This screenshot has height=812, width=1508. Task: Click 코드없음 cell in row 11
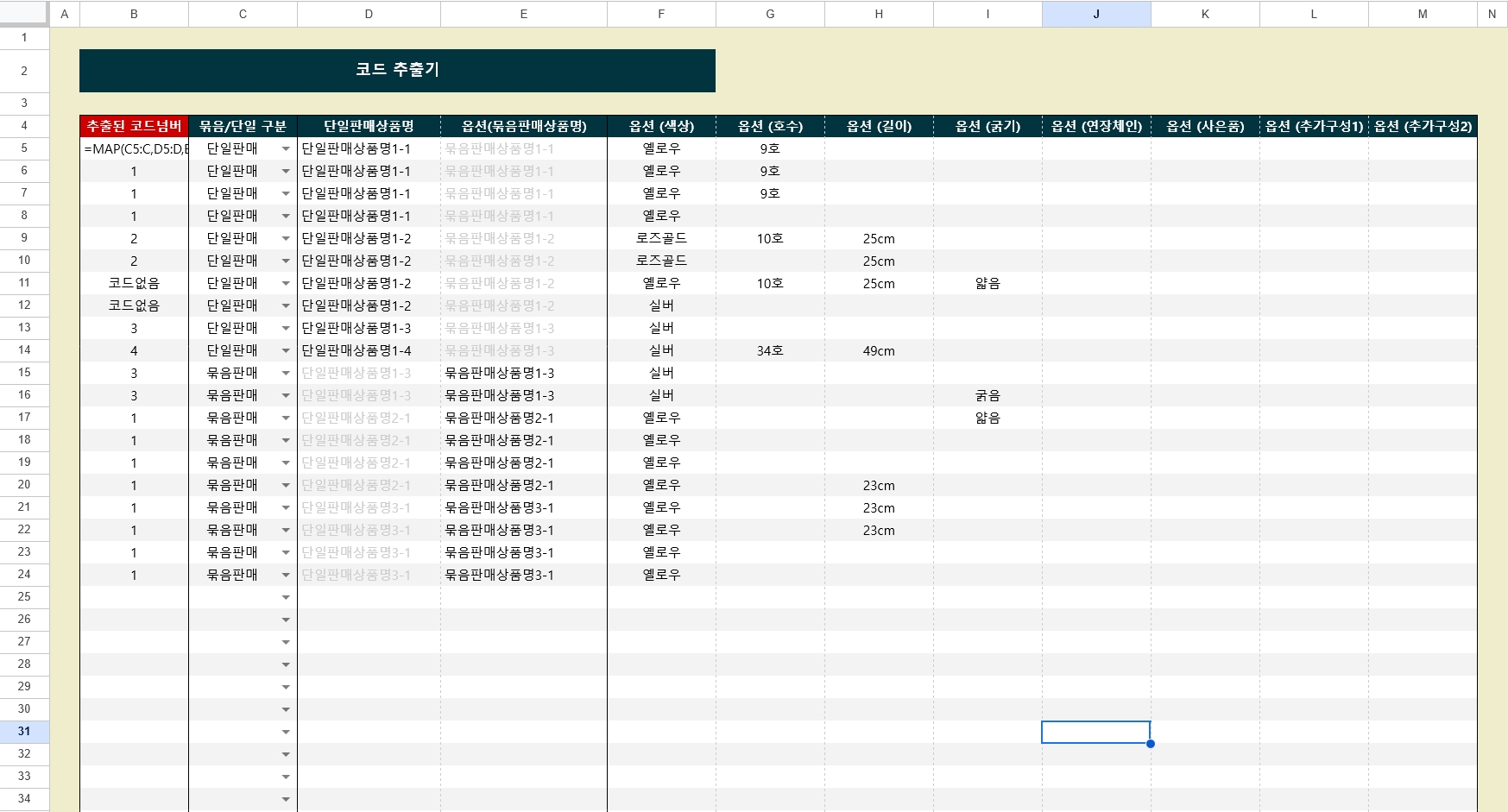click(134, 283)
